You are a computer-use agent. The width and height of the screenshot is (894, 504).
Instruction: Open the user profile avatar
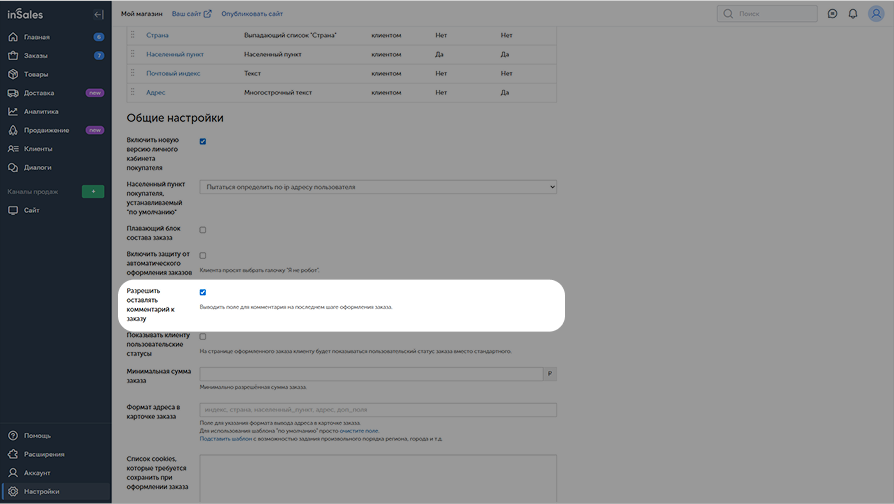[875, 14]
